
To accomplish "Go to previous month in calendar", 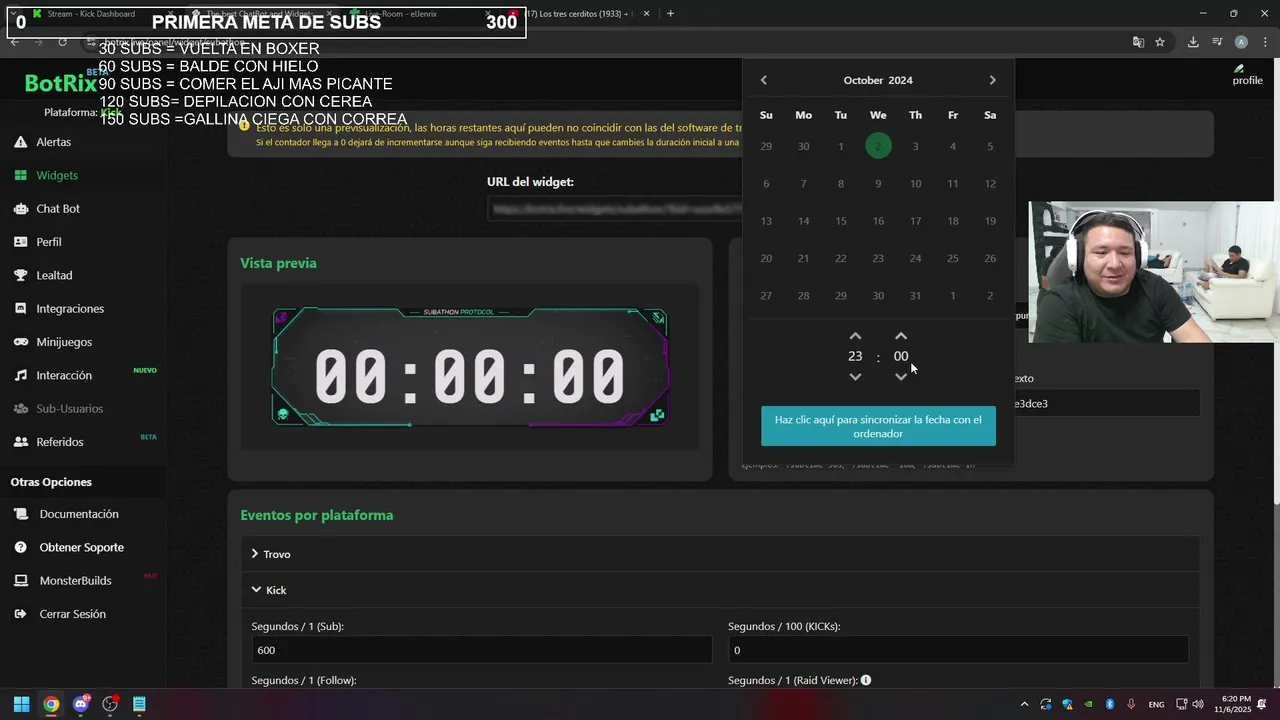I will [764, 80].
